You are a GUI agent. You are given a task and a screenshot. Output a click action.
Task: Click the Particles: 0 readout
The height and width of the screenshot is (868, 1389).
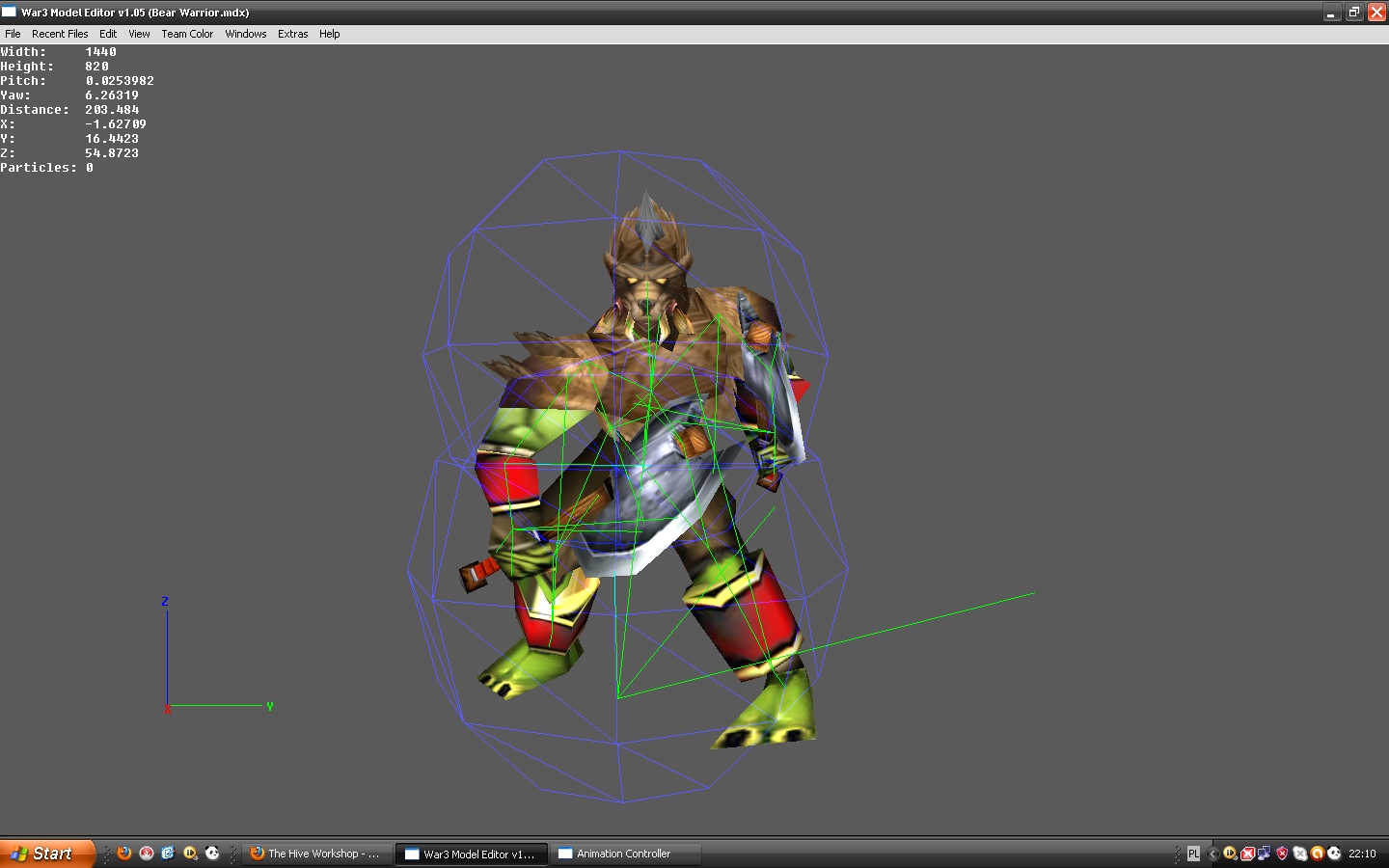pos(46,168)
